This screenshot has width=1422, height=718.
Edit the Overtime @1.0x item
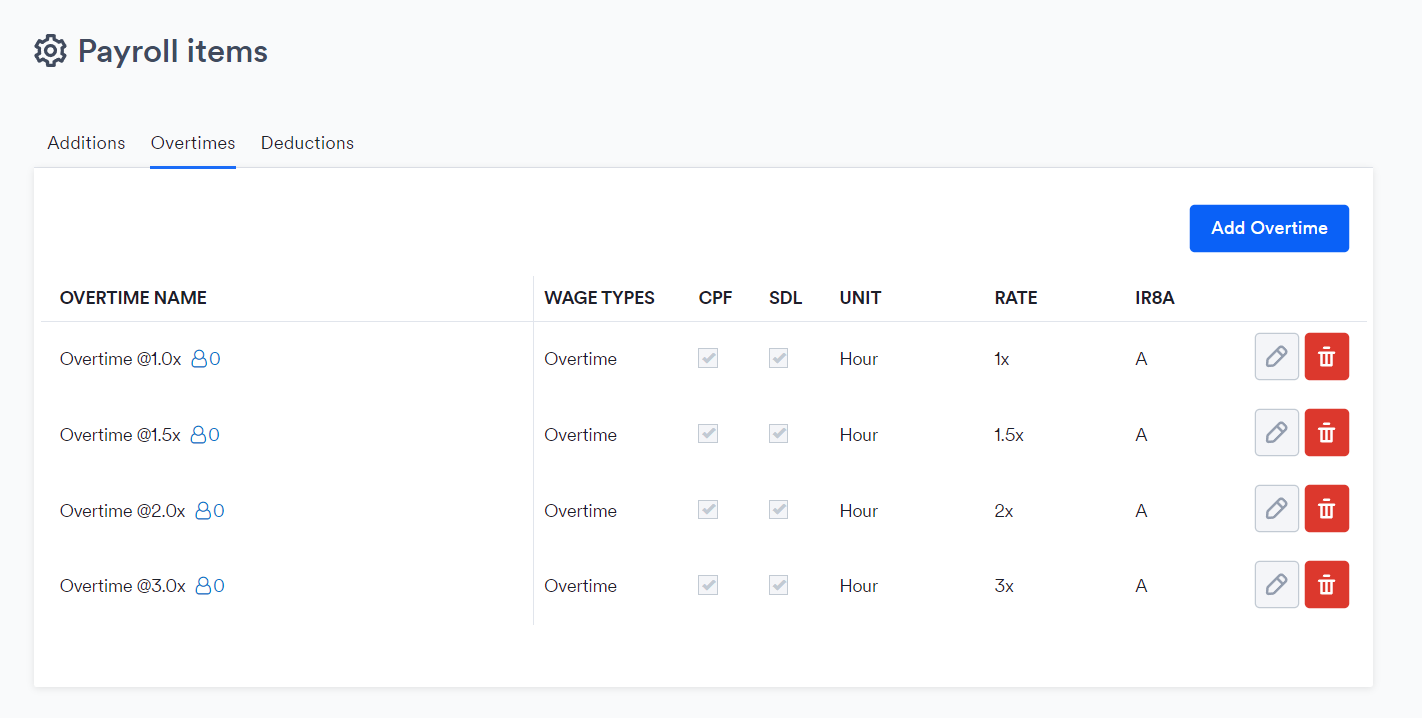click(x=1277, y=357)
